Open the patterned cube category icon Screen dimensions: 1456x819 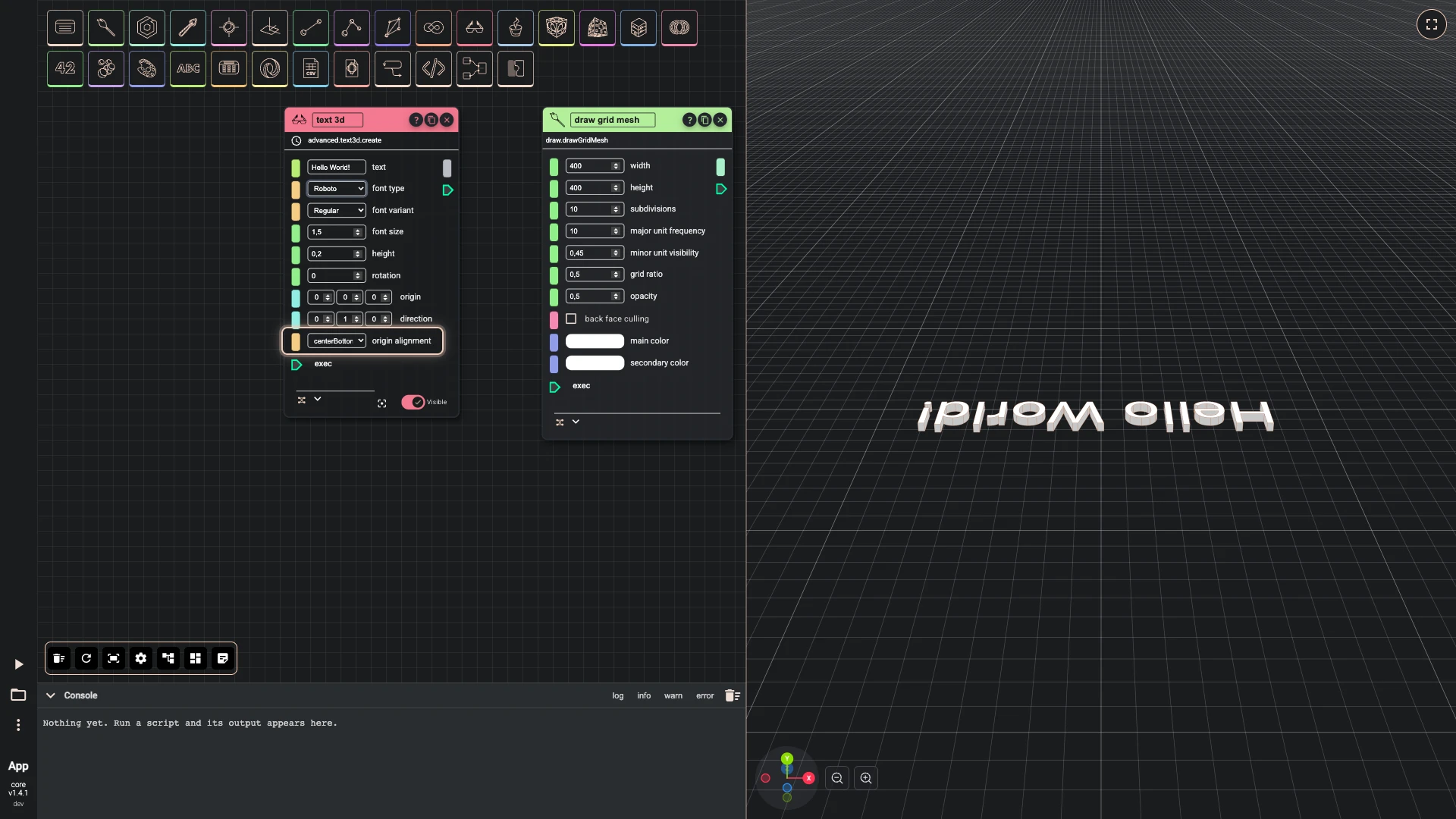(x=557, y=28)
